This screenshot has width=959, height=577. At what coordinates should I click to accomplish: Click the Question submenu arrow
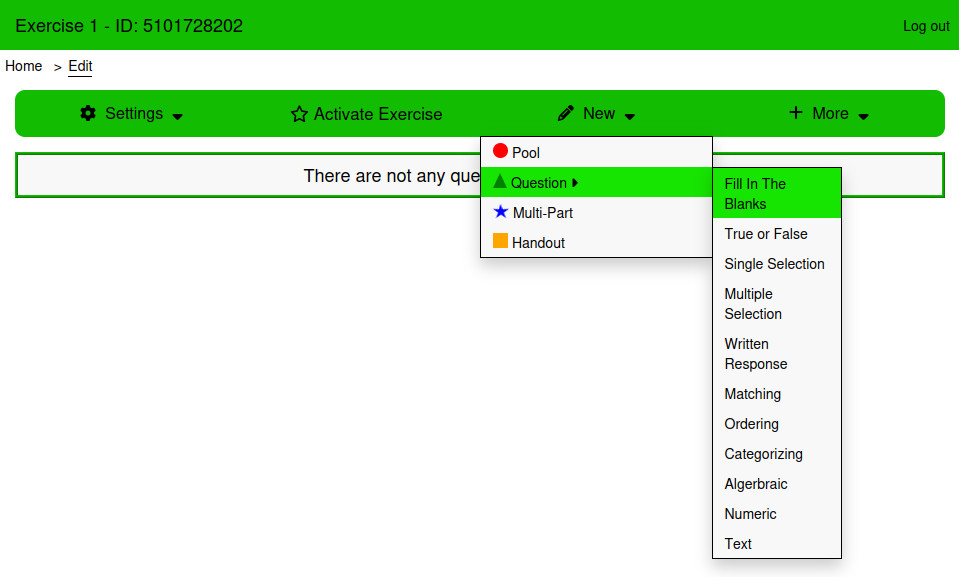pos(575,183)
